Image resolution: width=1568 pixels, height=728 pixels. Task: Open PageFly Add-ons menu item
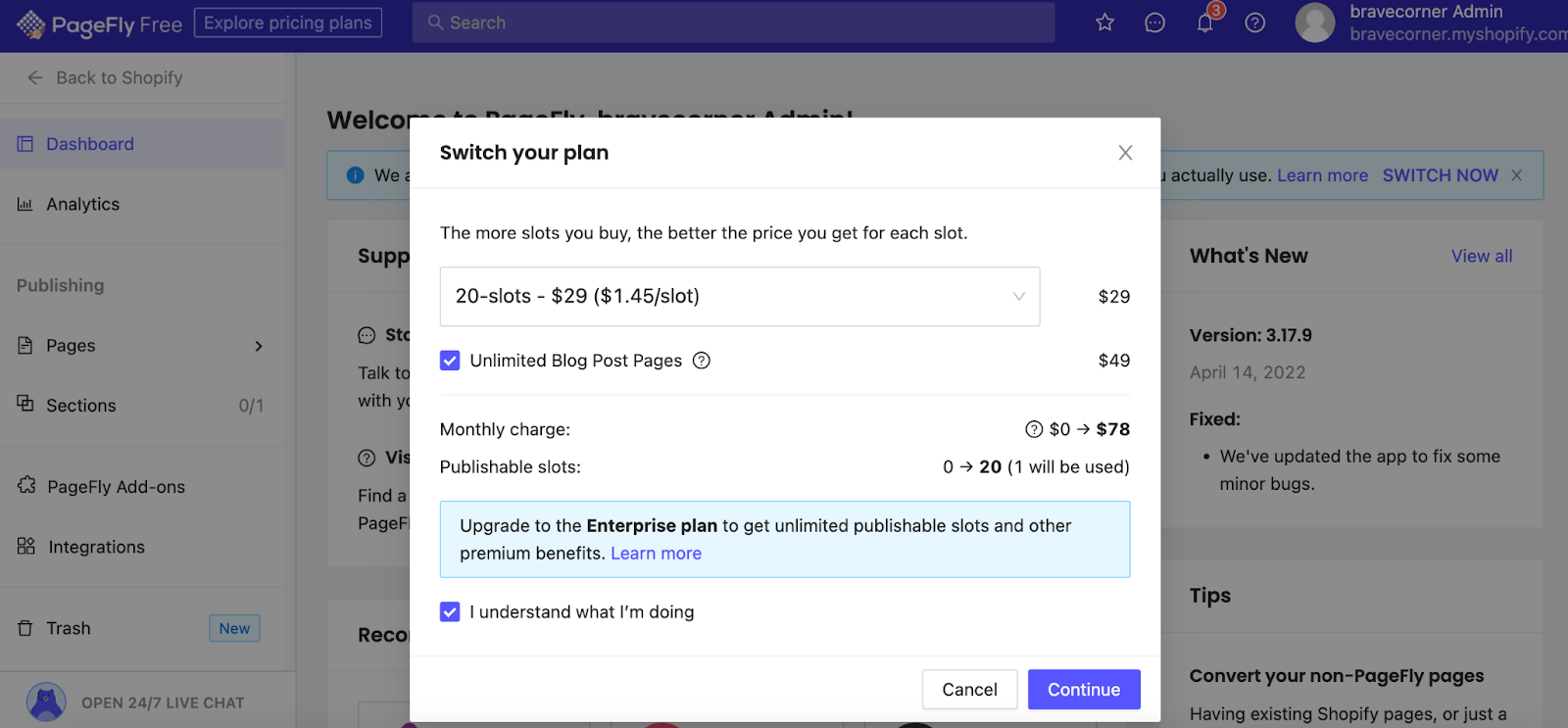pos(143,487)
